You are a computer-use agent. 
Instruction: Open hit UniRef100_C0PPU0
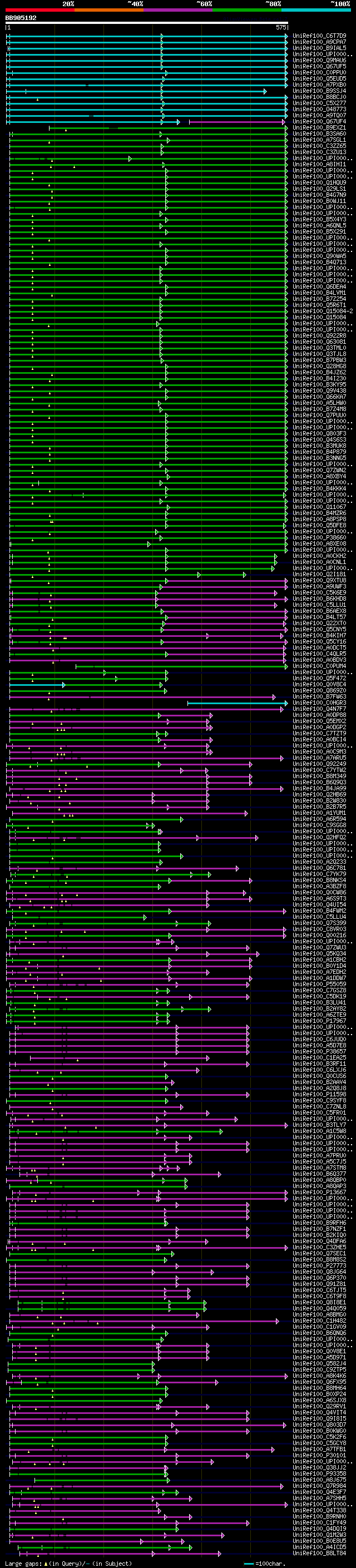(319, 72)
